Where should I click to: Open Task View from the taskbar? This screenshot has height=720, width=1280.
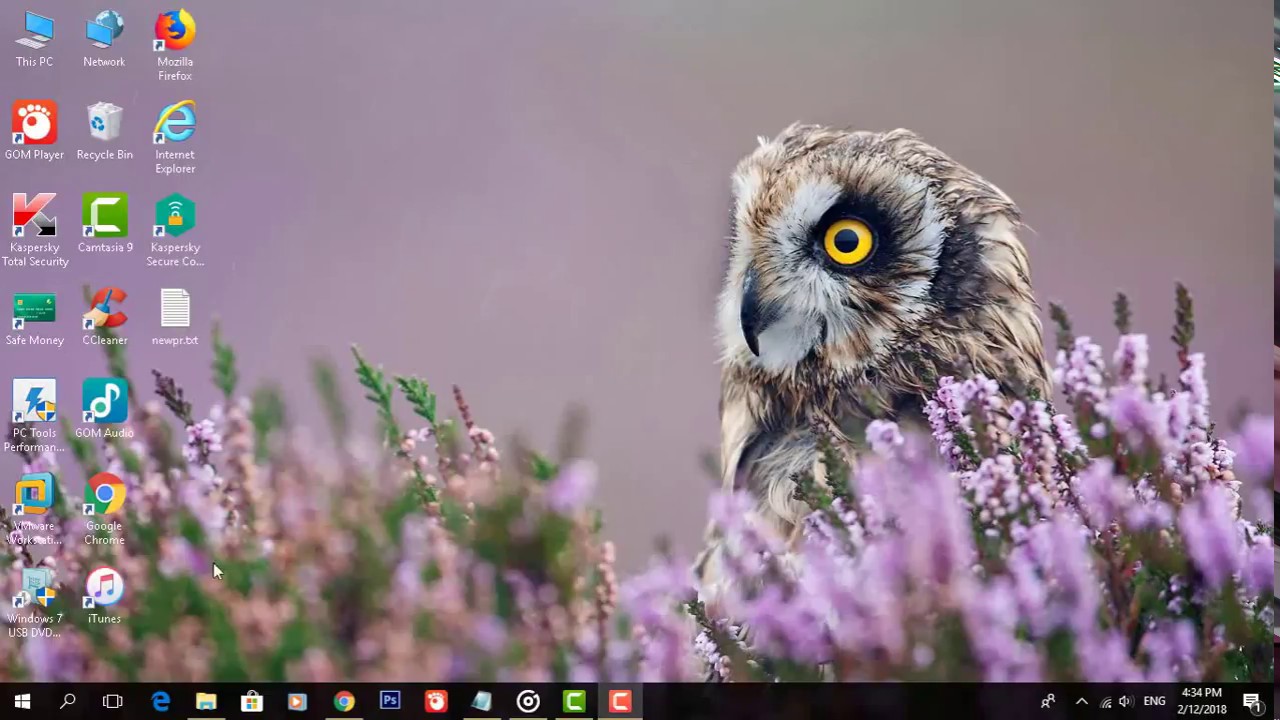113,702
